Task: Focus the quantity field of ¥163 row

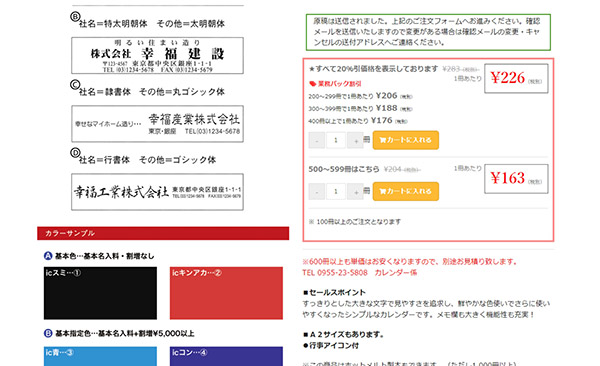Action: click(x=336, y=191)
